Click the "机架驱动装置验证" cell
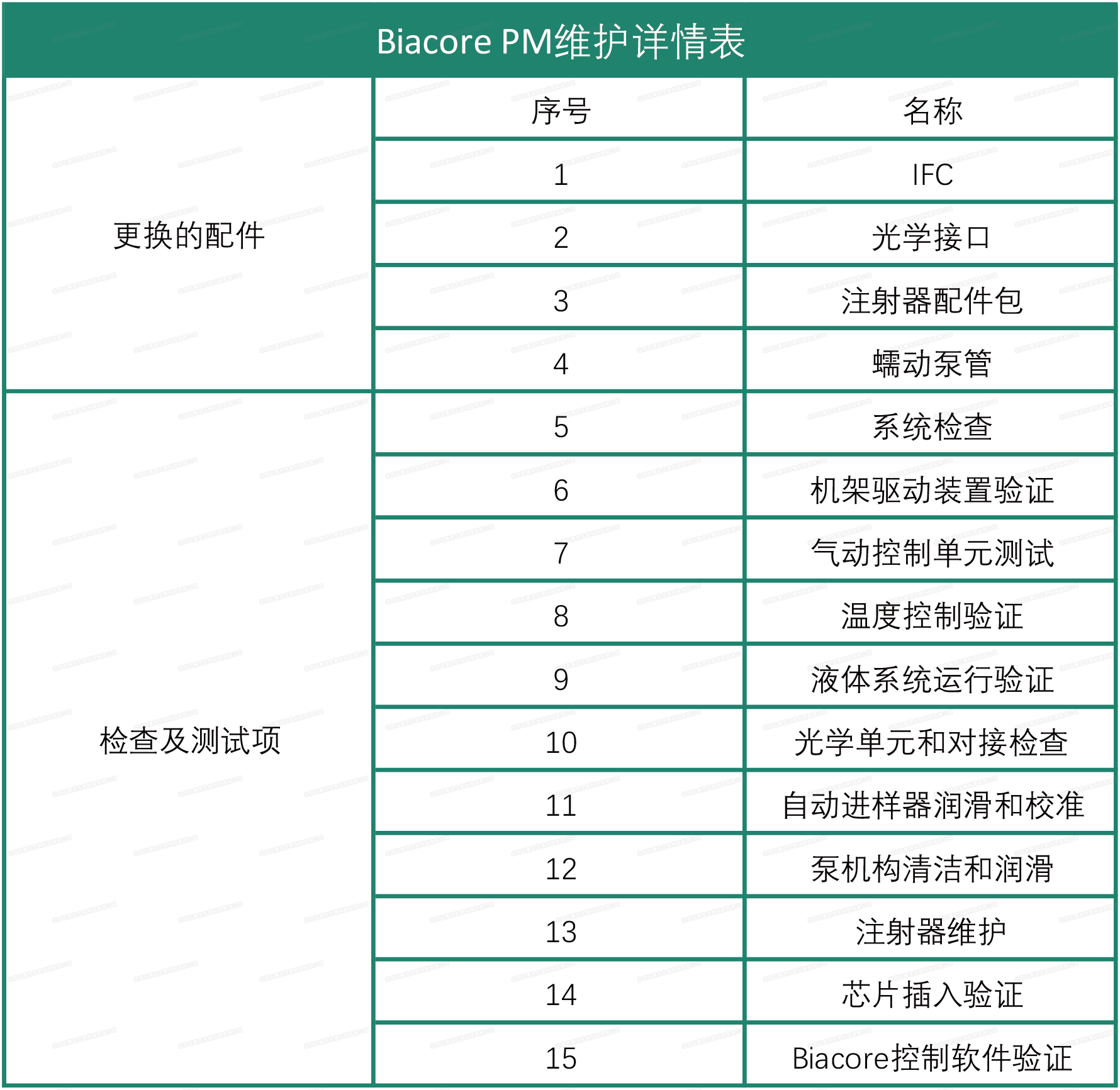Viewport: 1120px width, 1090px height. (931, 487)
